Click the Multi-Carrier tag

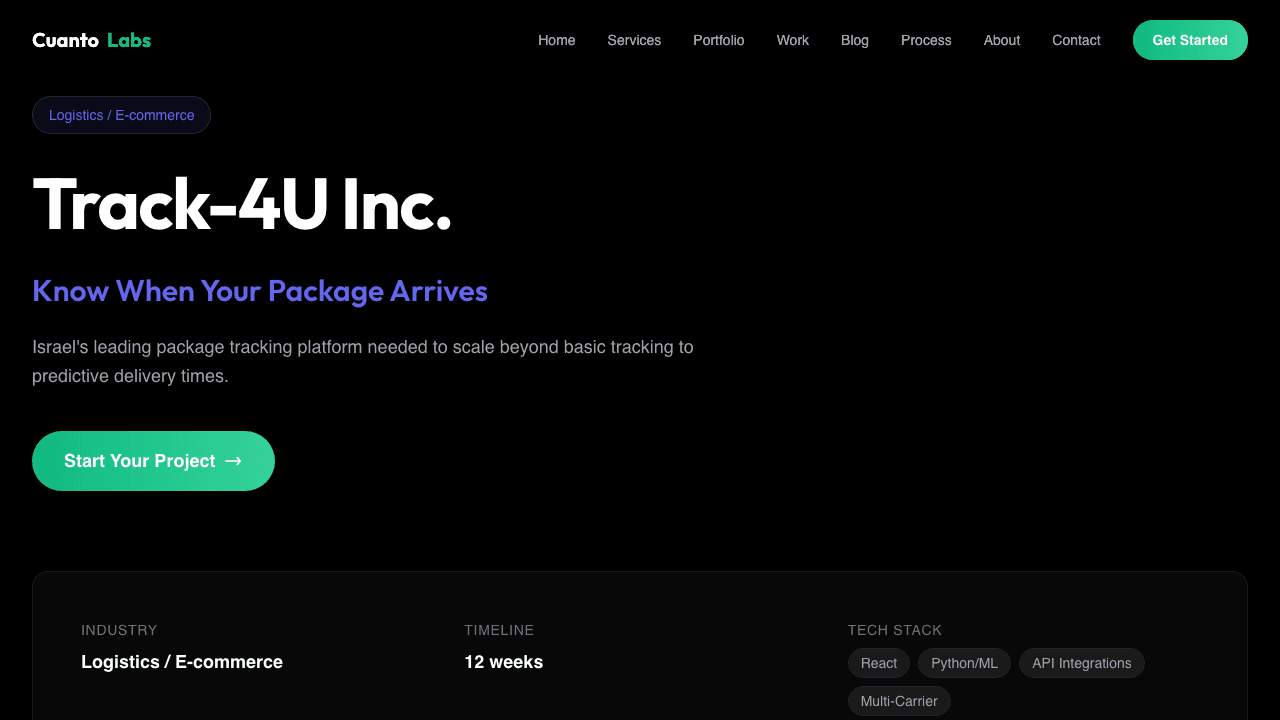point(899,701)
